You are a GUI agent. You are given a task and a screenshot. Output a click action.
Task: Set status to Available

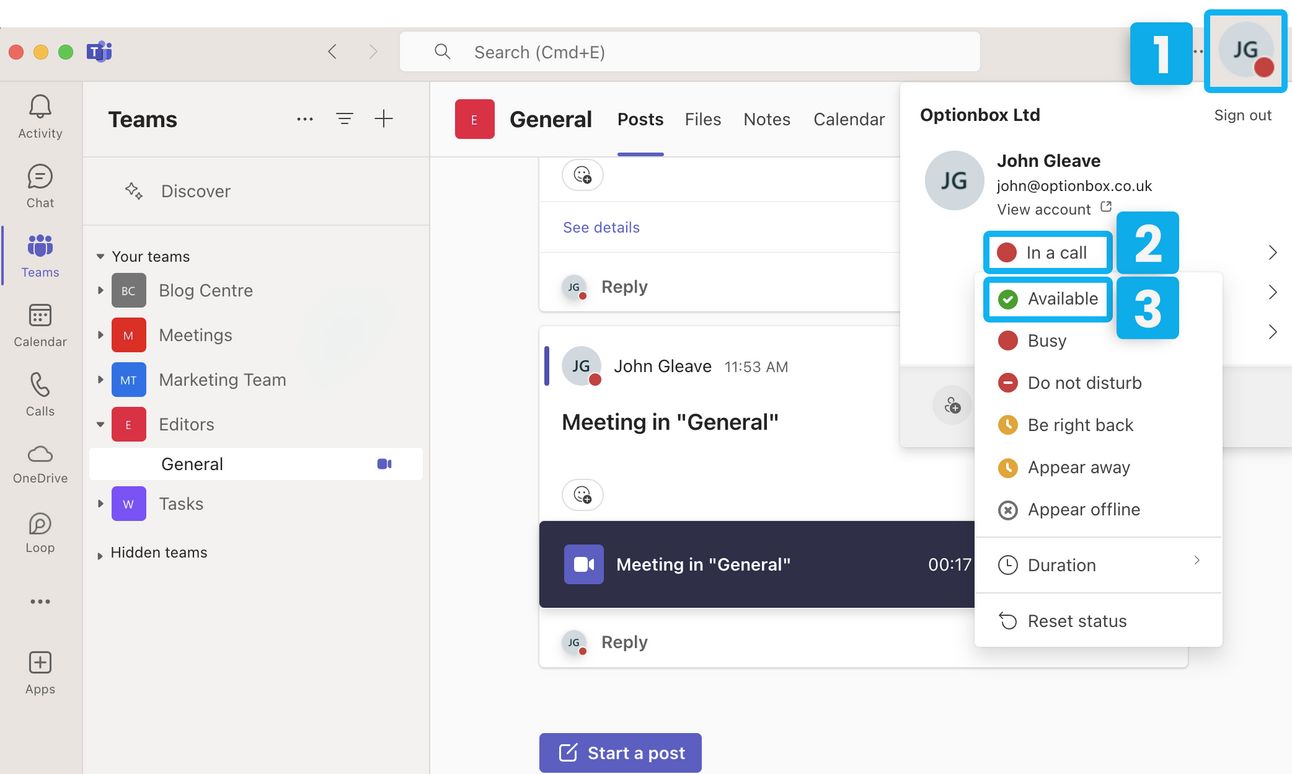click(1048, 299)
